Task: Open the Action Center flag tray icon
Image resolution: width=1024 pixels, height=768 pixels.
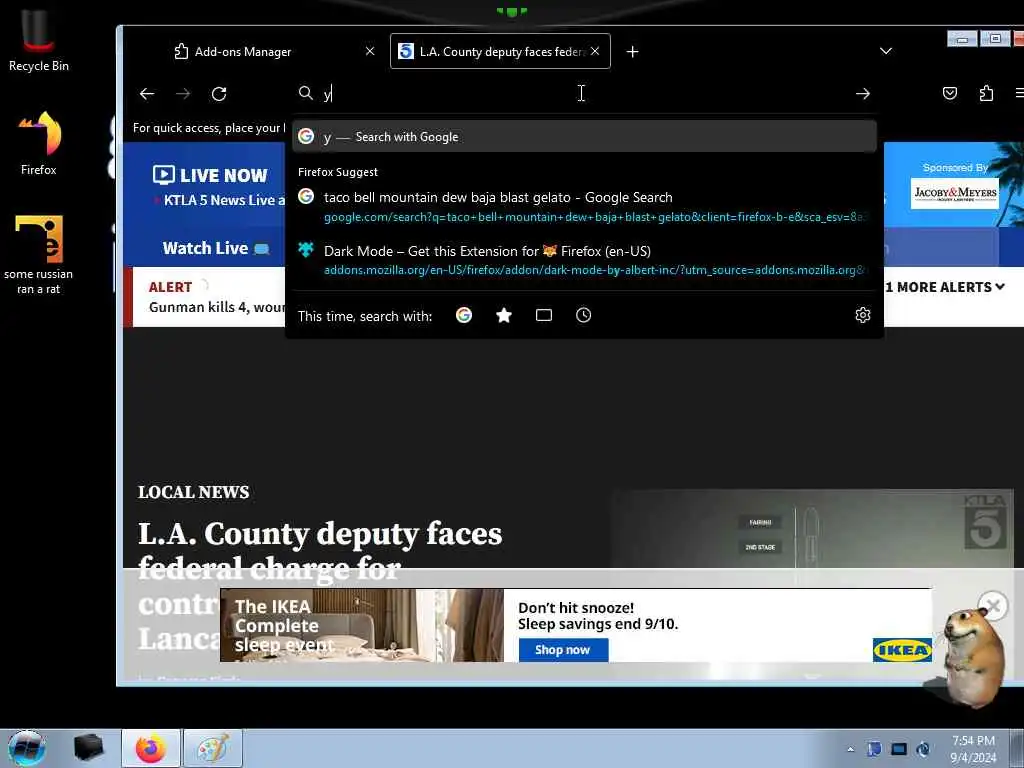Action: (874, 749)
